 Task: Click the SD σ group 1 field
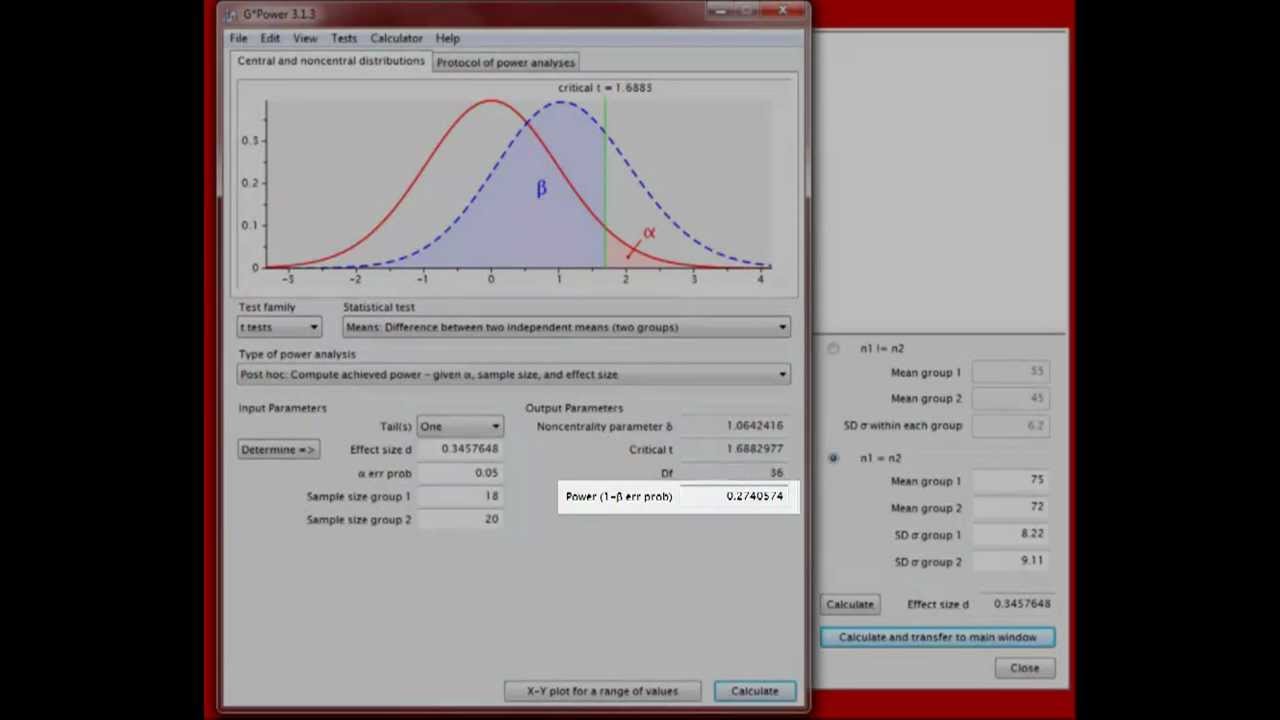click(x=1010, y=535)
